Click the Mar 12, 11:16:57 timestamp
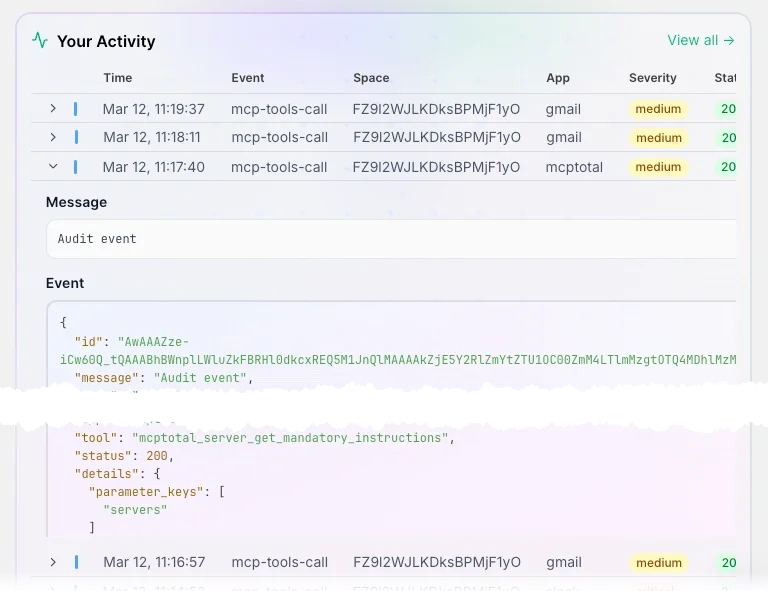768x591 pixels. click(x=154, y=562)
